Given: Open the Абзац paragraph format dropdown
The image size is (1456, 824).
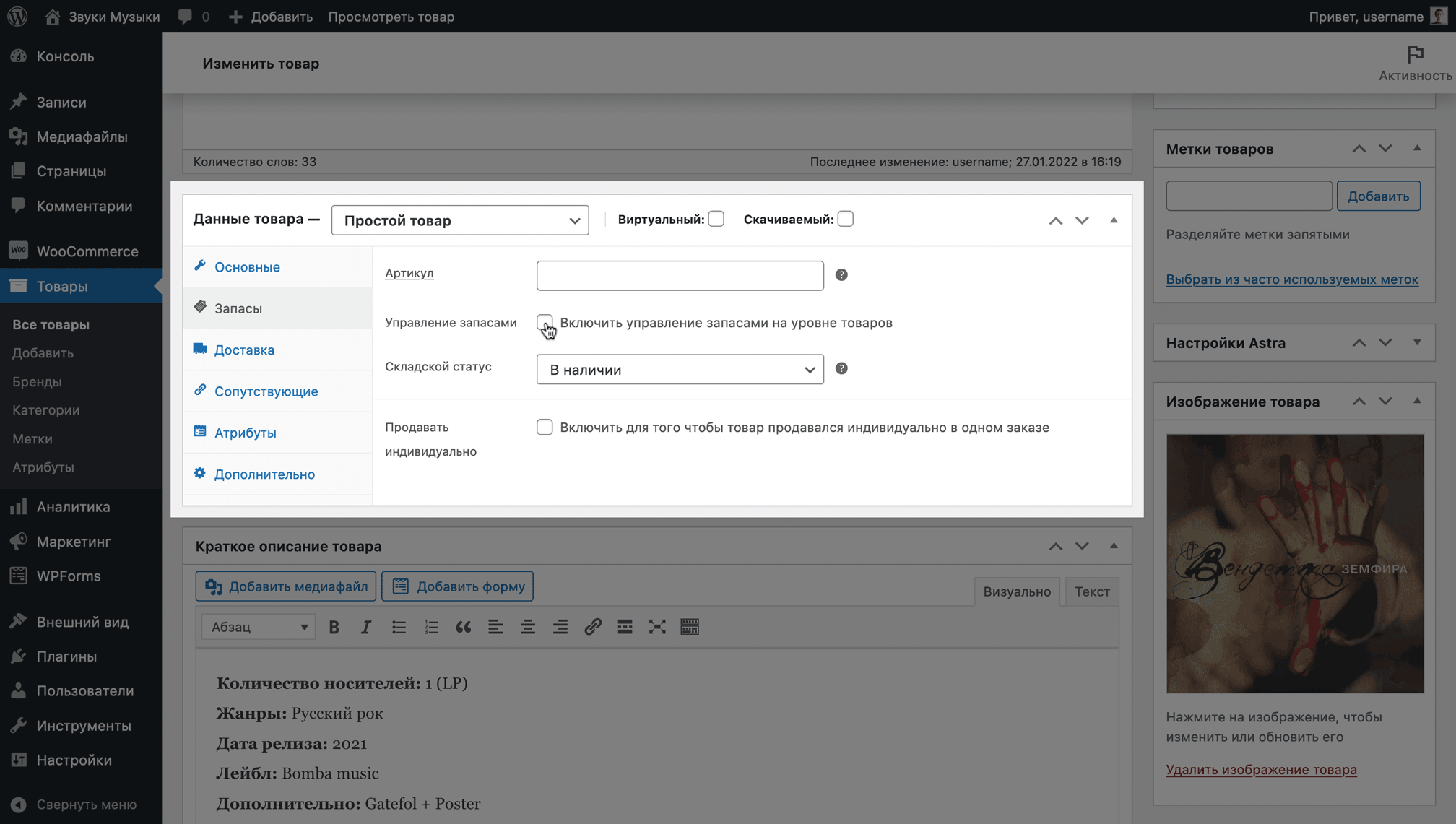Looking at the screenshot, I should point(259,627).
